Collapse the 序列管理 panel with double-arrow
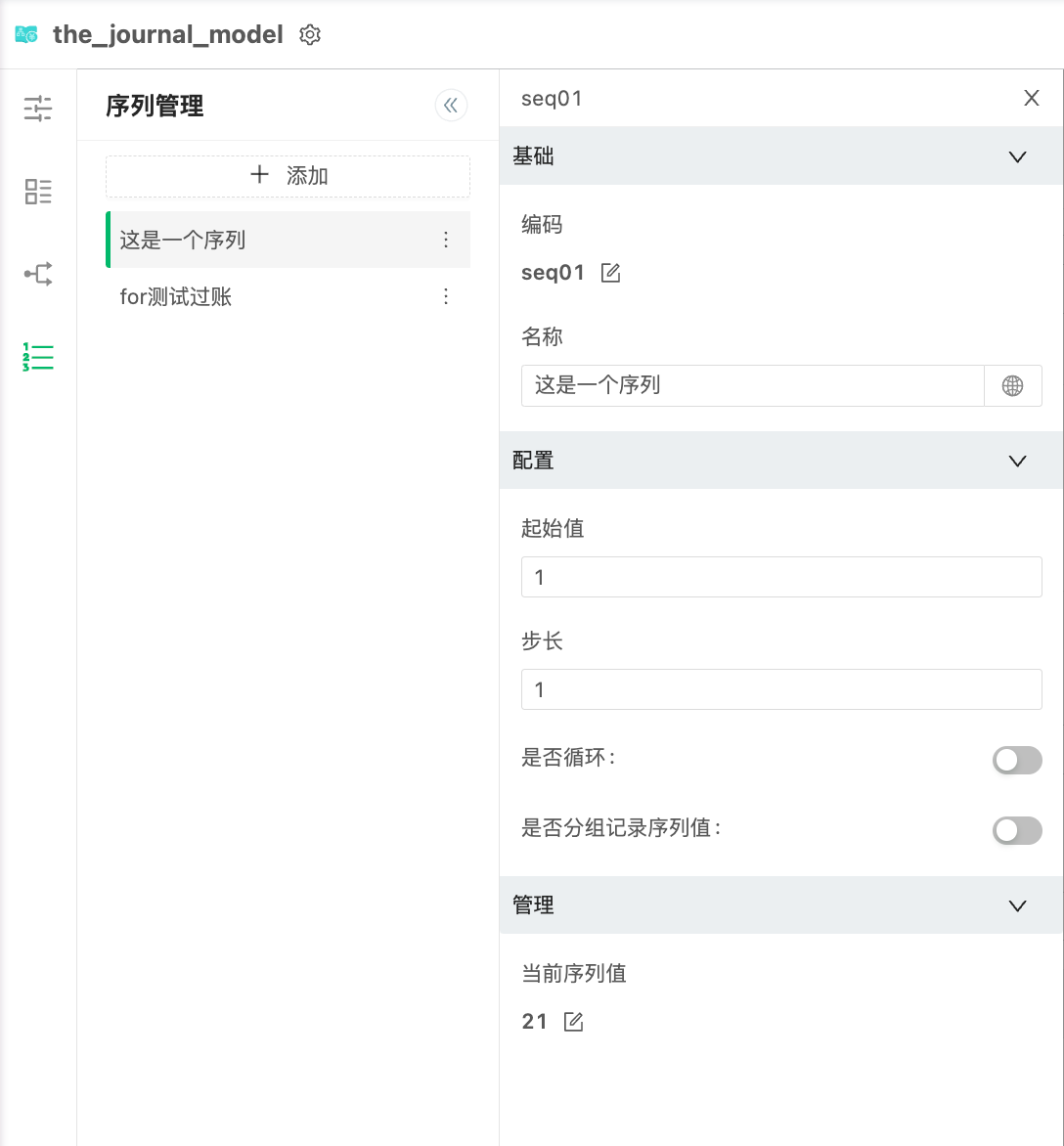 coord(451,106)
